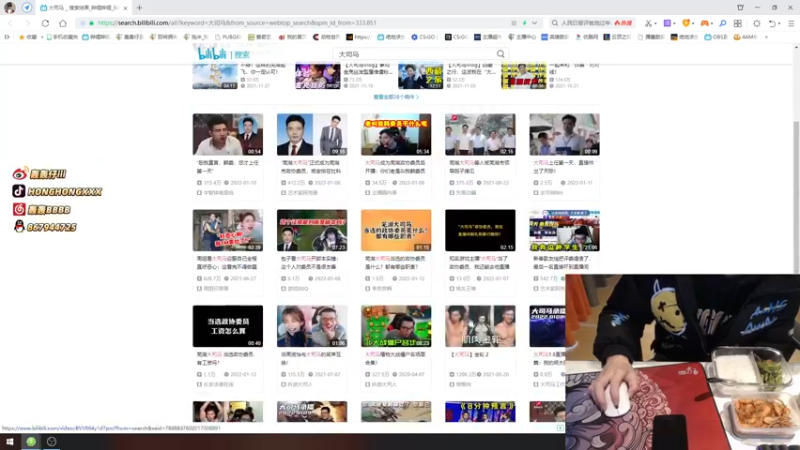Click the orange shield extension icon
800x450 pixels.
tap(686, 23)
